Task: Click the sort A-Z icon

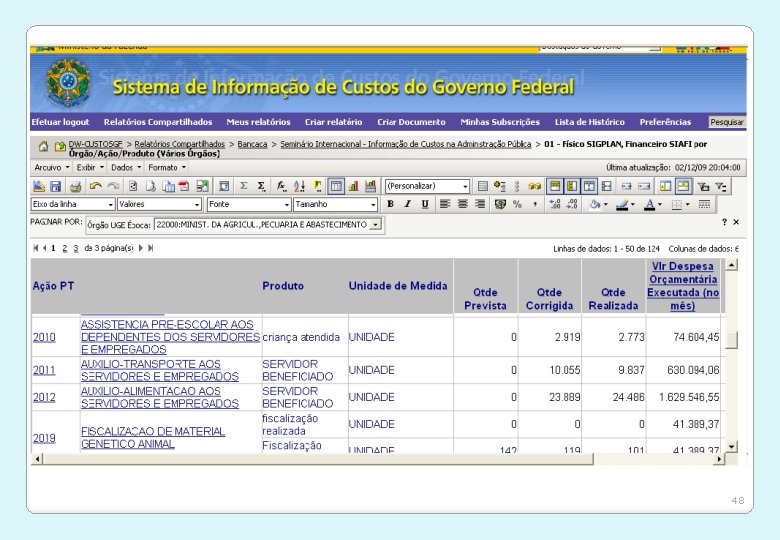Action: point(299,186)
